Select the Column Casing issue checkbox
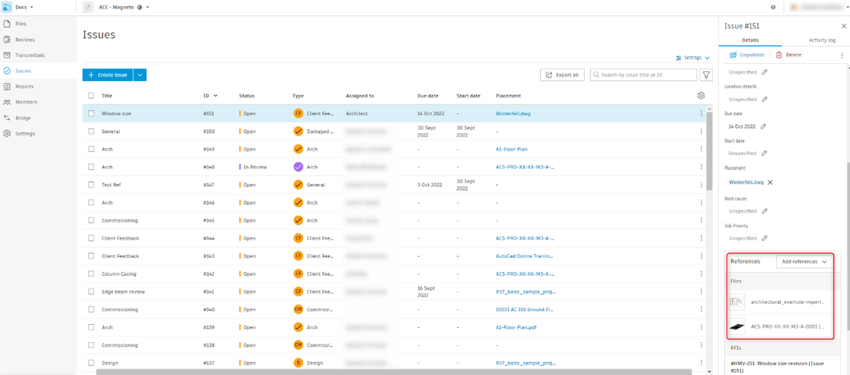 pos(91,274)
